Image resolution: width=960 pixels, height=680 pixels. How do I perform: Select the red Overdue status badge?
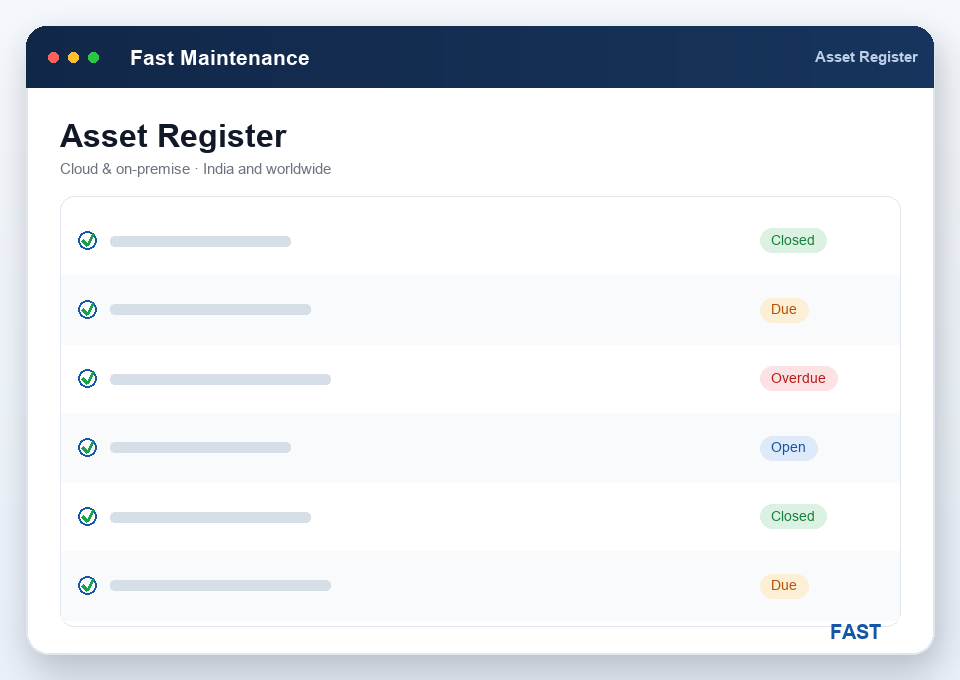coord(798,378)
